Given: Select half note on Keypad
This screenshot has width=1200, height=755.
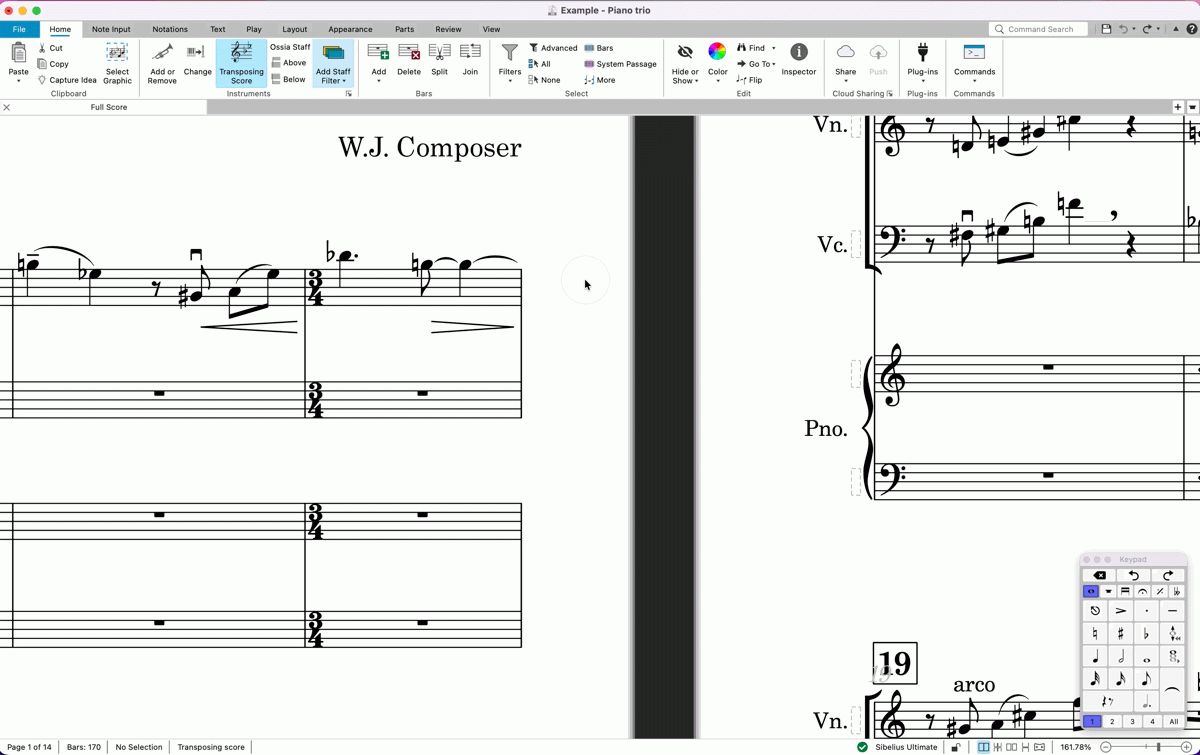Looking at the screenshot, I should click(1121, 657).
